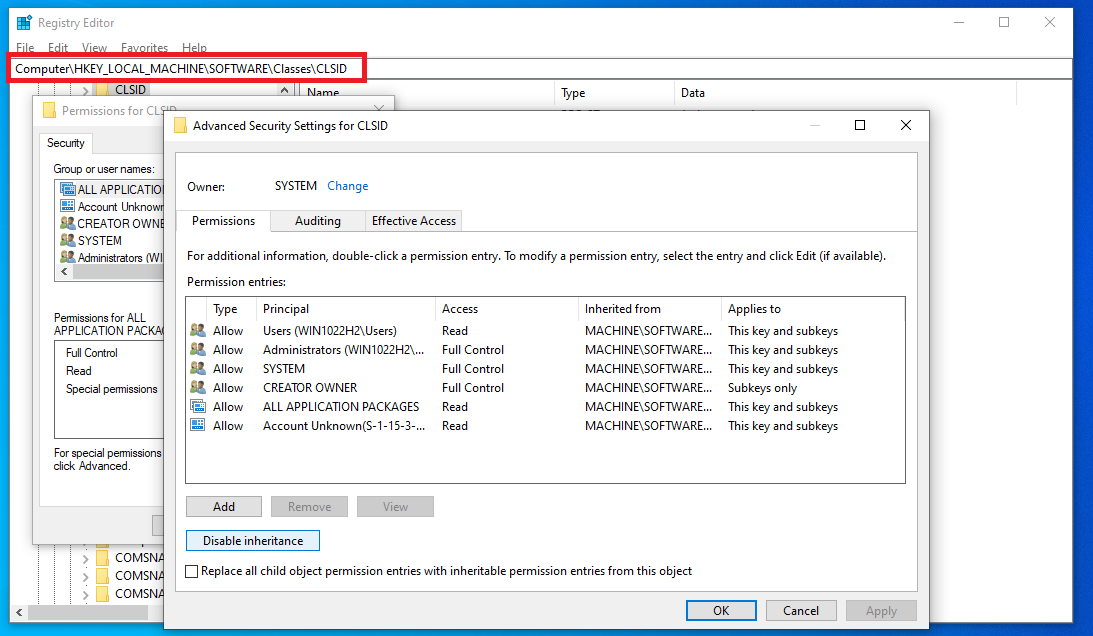Click the Remove button
The image size is (1093, 636).
[309, 507]
